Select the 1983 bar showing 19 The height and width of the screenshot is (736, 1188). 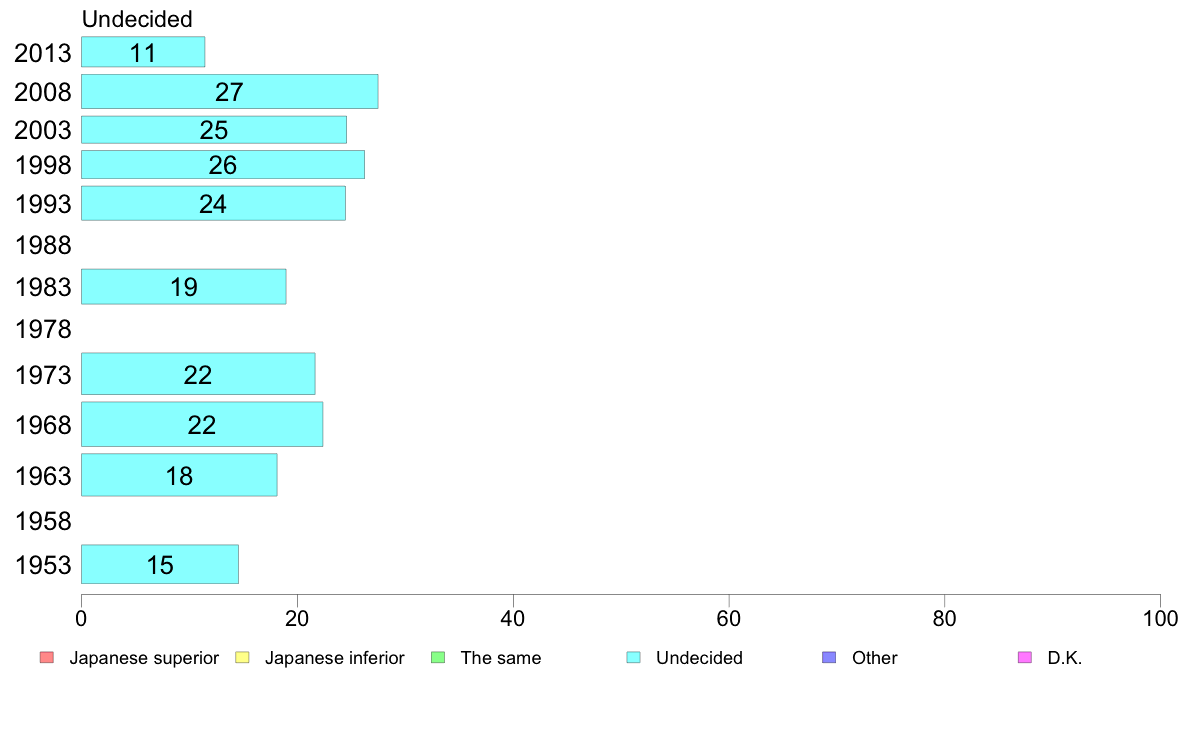coord(183,287)
